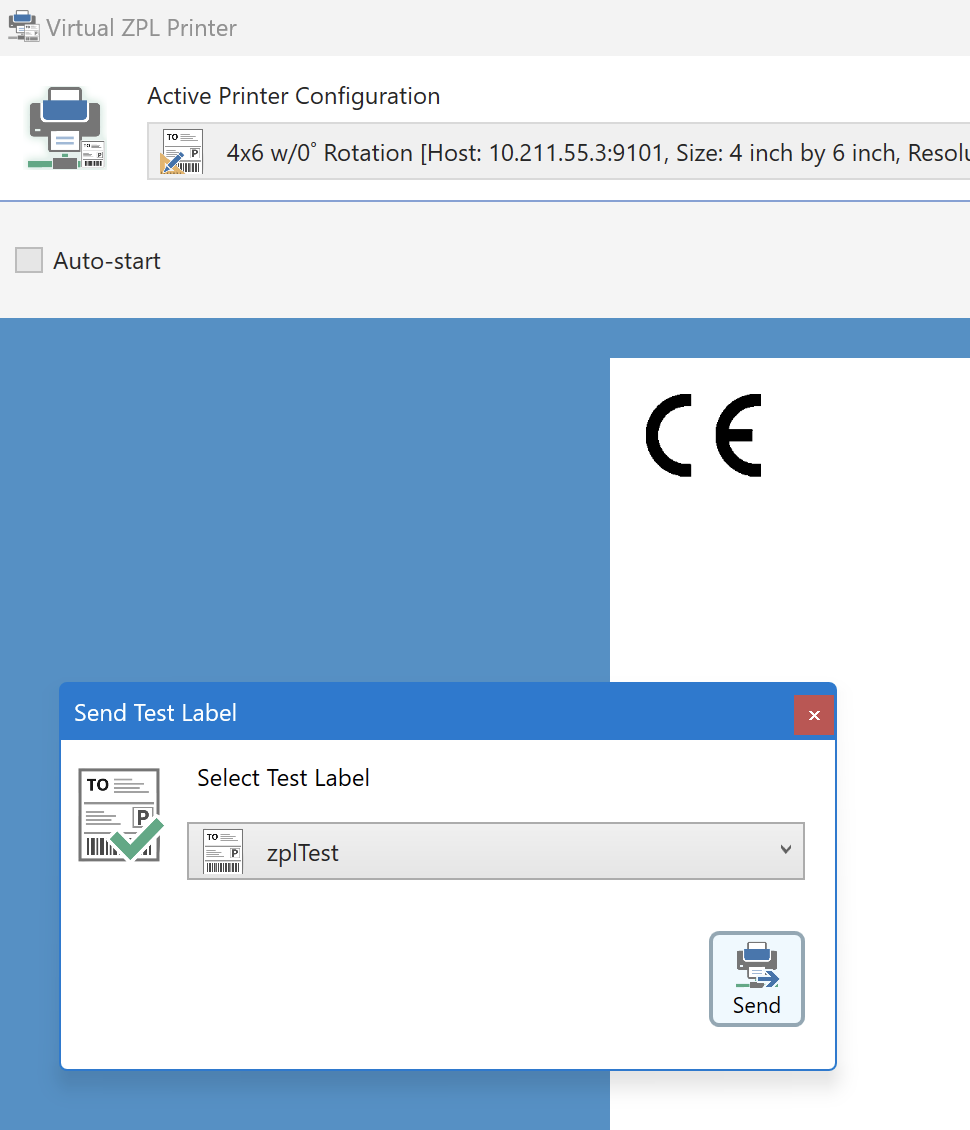Click the Send Test Label dialog title bar
The width and height of the screenshot is (970, 1130).
pyautogui.click(x=400, y=712)
